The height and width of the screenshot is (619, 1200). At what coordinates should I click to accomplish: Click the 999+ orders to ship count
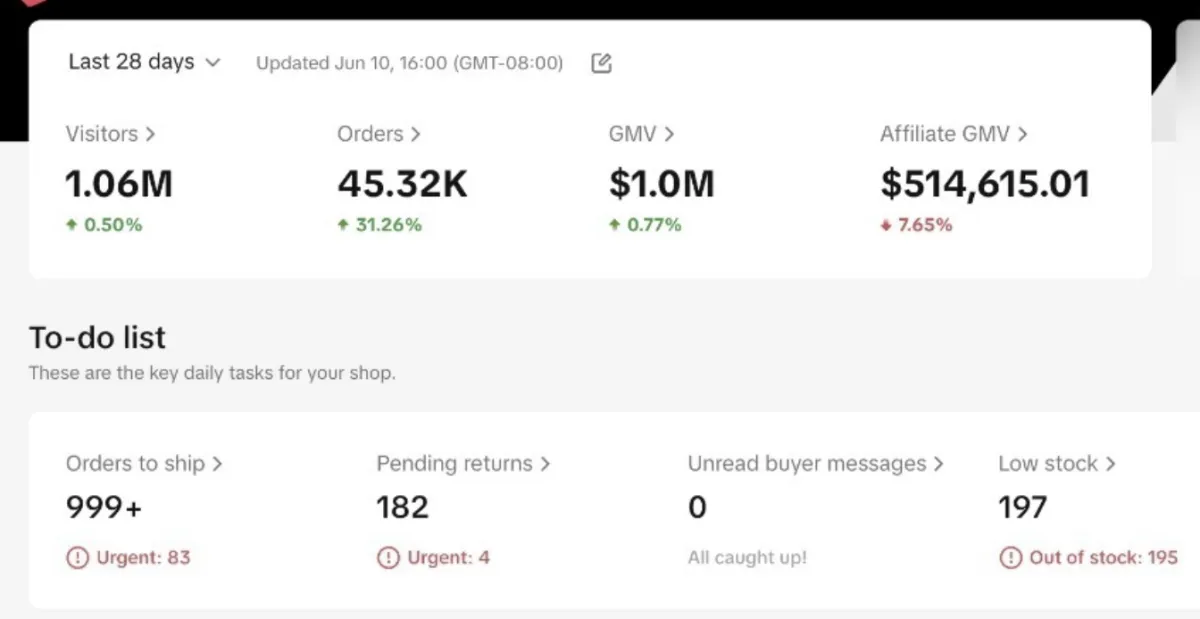point(104,508)
